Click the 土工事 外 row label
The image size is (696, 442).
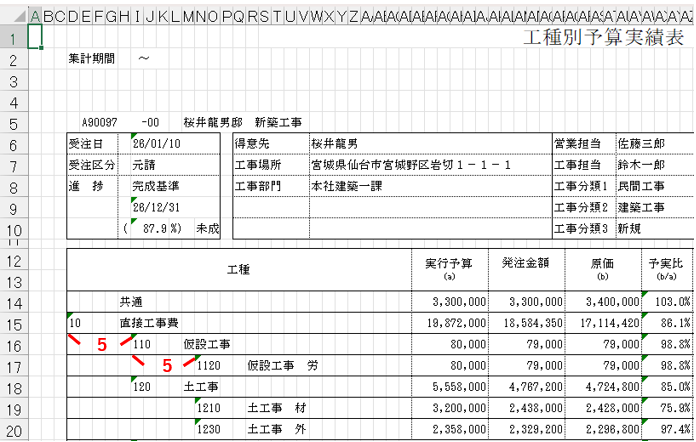[277, 430]
